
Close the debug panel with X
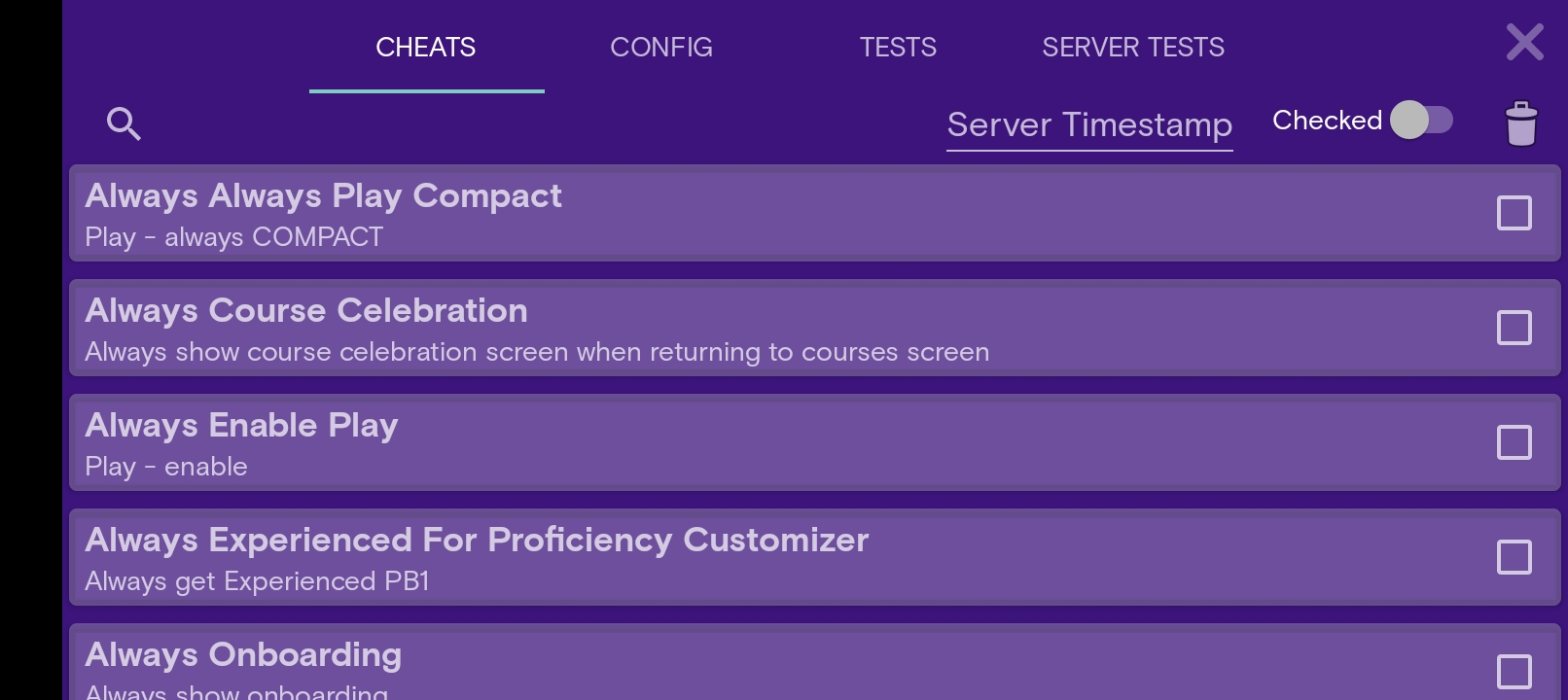(x=1524, y=42)
